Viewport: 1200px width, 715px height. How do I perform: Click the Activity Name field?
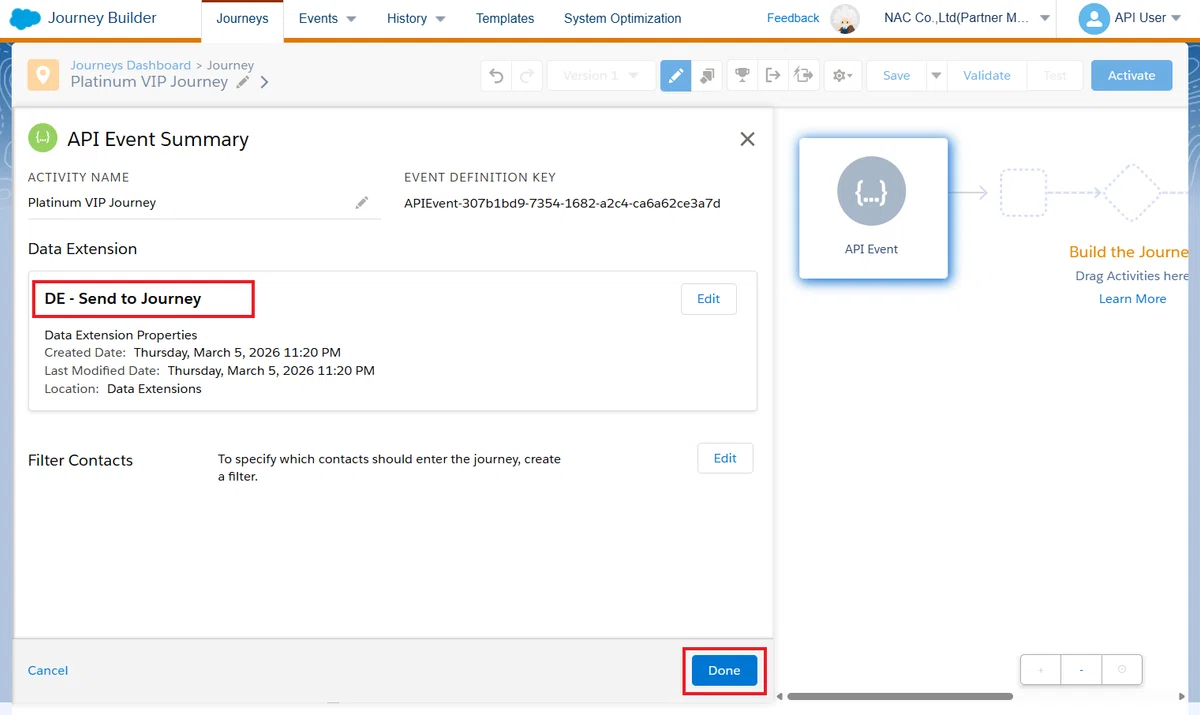pyautogui.click(x=204, y=203)
